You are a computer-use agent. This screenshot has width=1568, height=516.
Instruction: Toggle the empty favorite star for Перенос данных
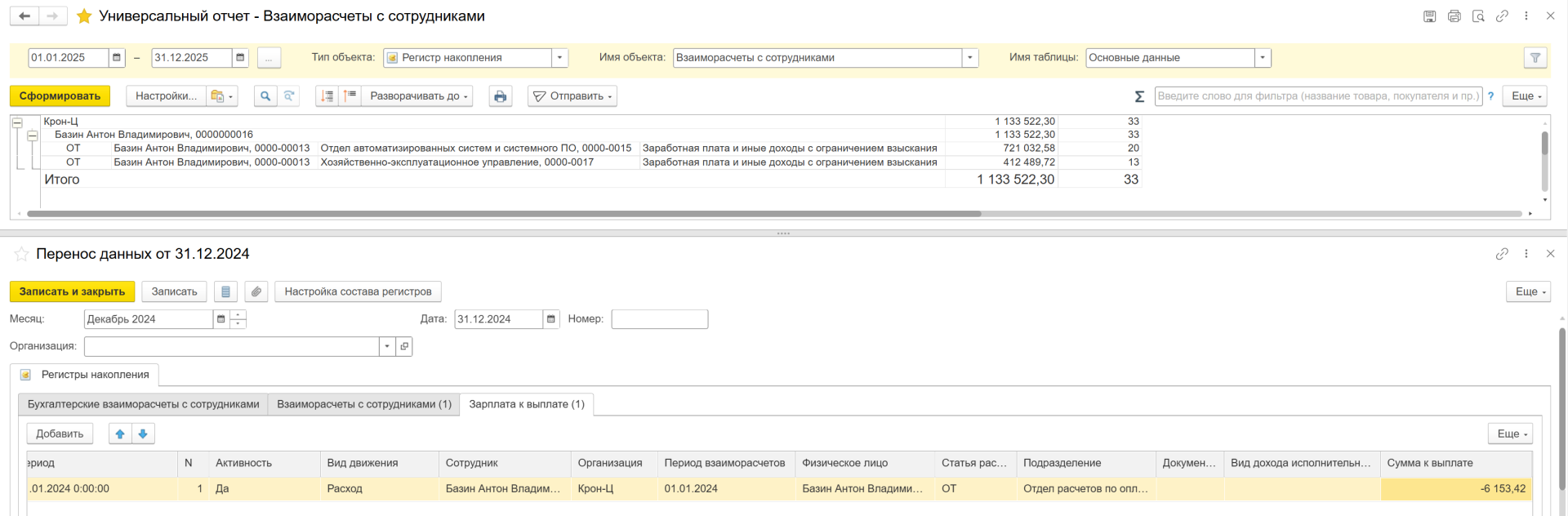[21, 254]
